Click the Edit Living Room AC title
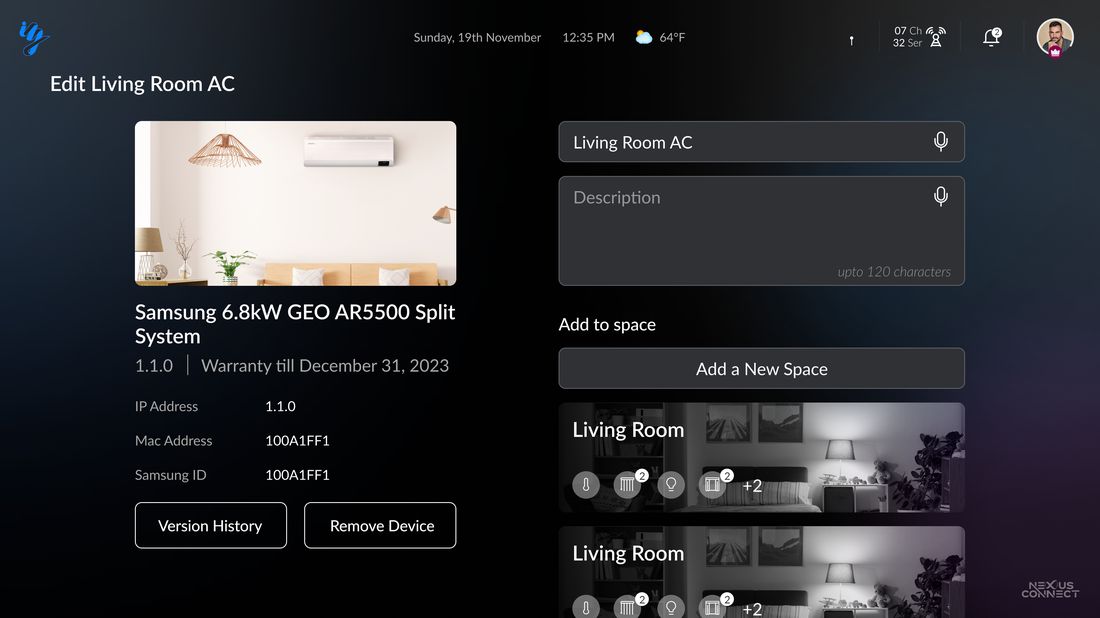Image resolution: width=1100 pixels, height=618 pixels. [x=142, y=83]
